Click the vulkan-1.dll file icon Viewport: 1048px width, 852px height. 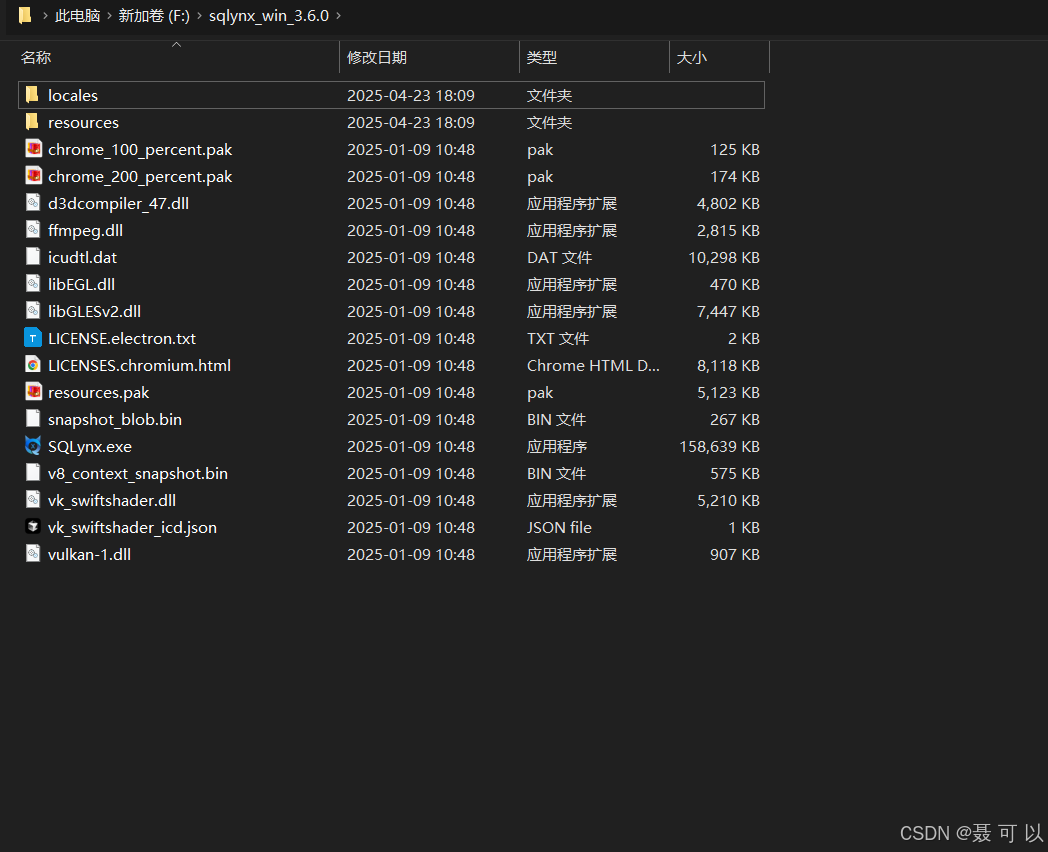(x=33, y=553)
